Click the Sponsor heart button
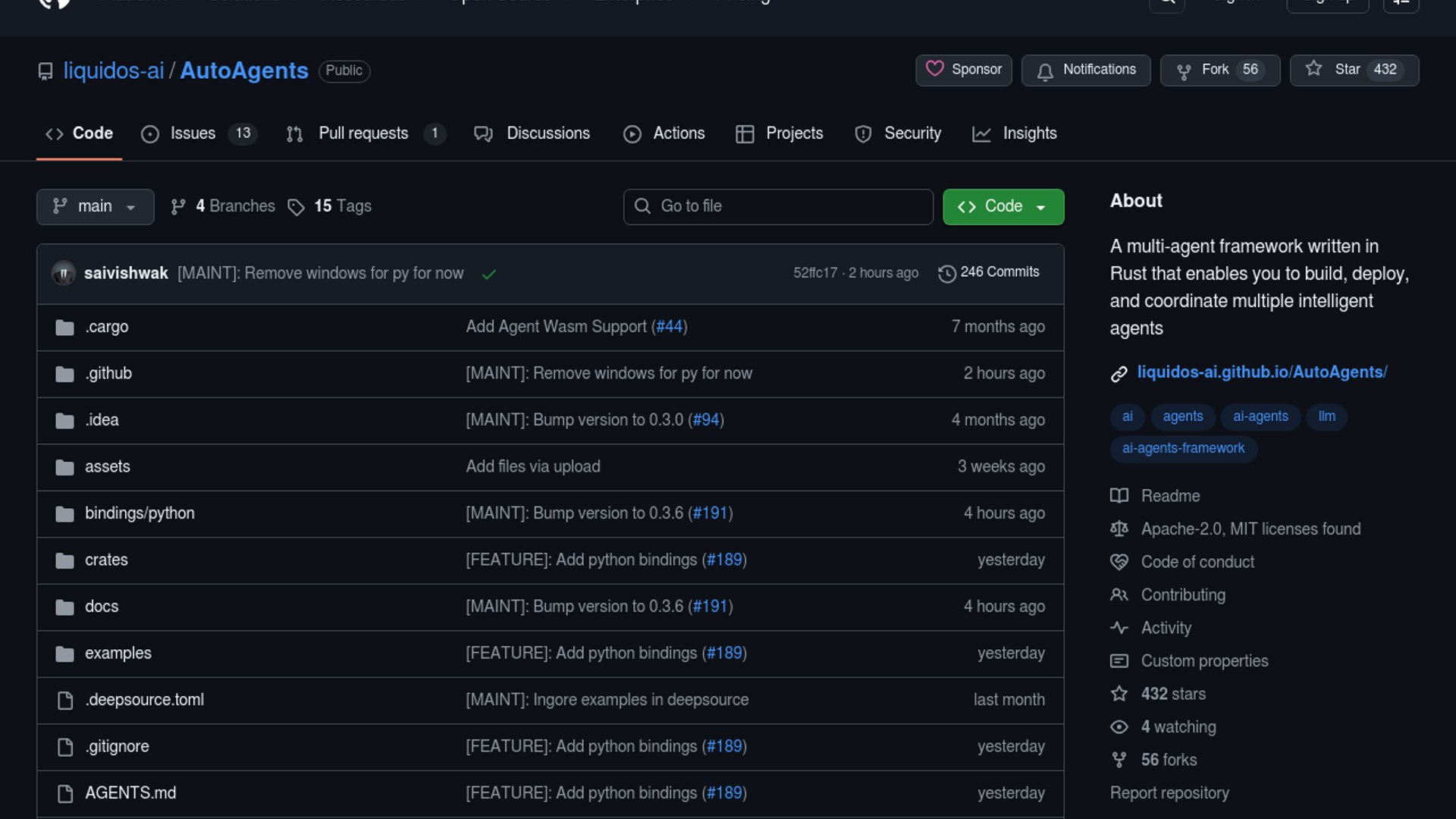 (x=963, y=70)
